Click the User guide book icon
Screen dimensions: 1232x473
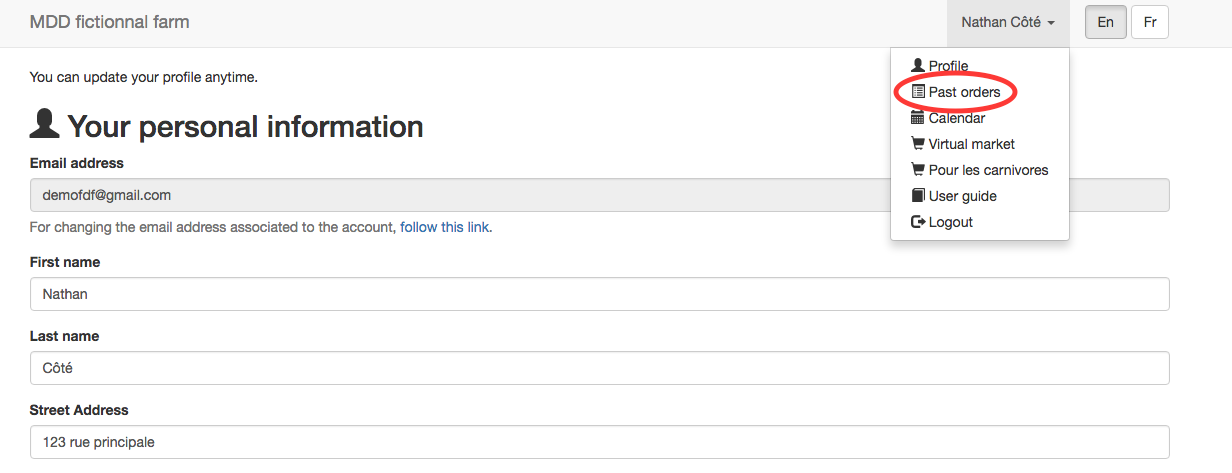click(x=918, y=196)
